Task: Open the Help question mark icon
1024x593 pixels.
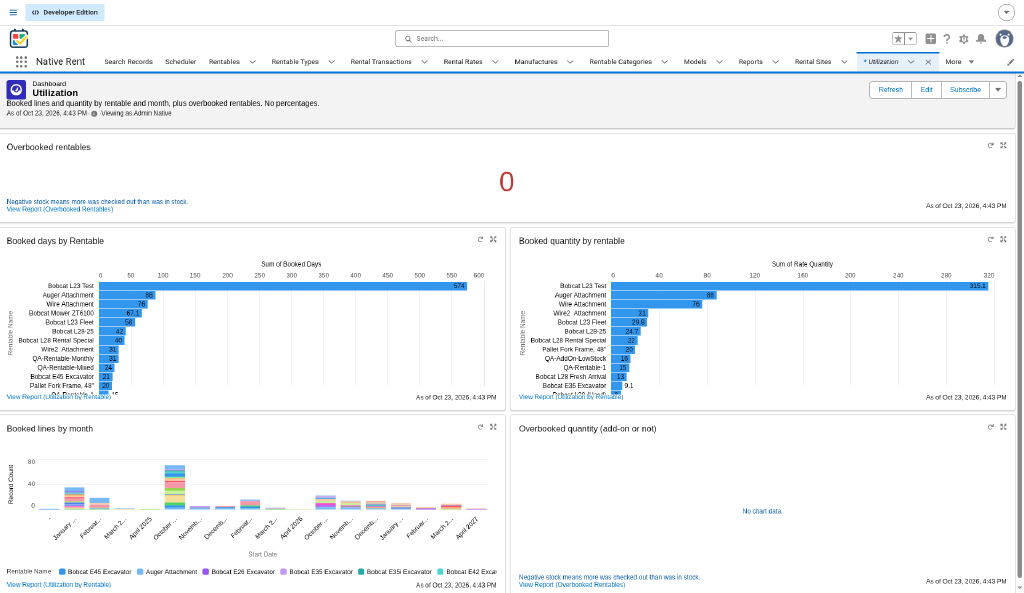Action: pyautogui.click(x=947, y=39)
